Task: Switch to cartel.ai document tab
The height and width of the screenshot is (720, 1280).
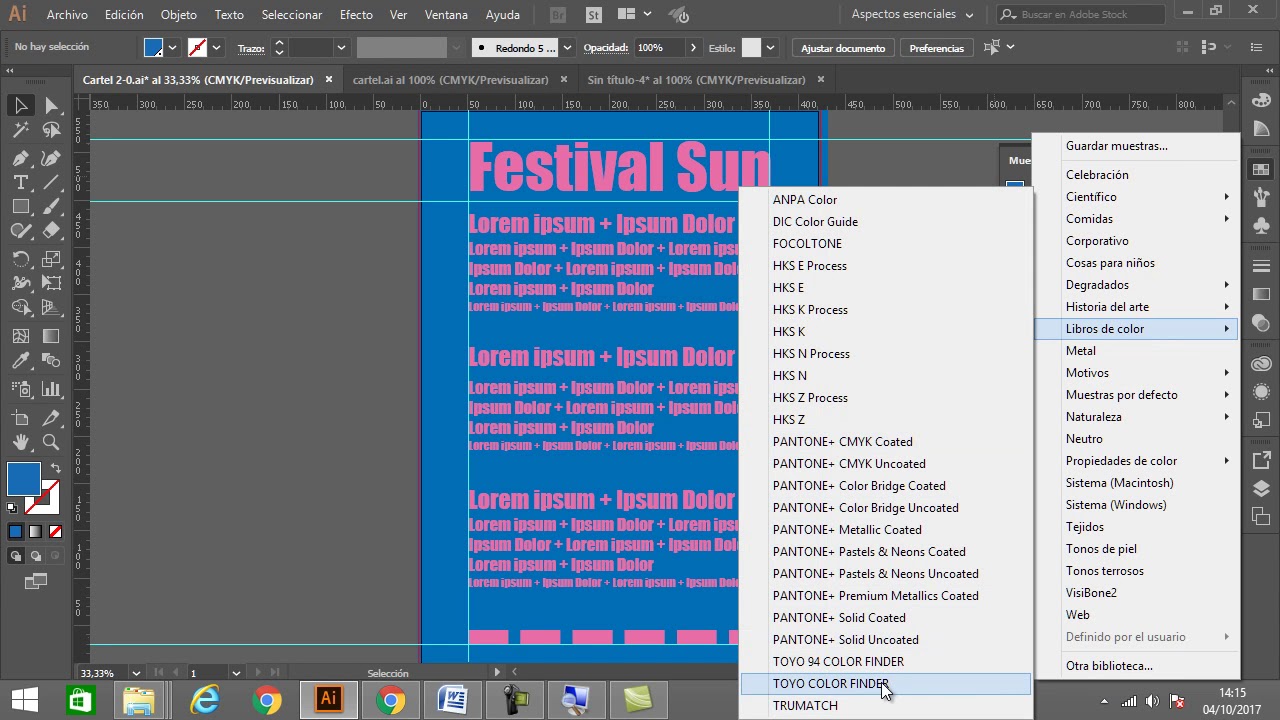Action: coord(450,80)
